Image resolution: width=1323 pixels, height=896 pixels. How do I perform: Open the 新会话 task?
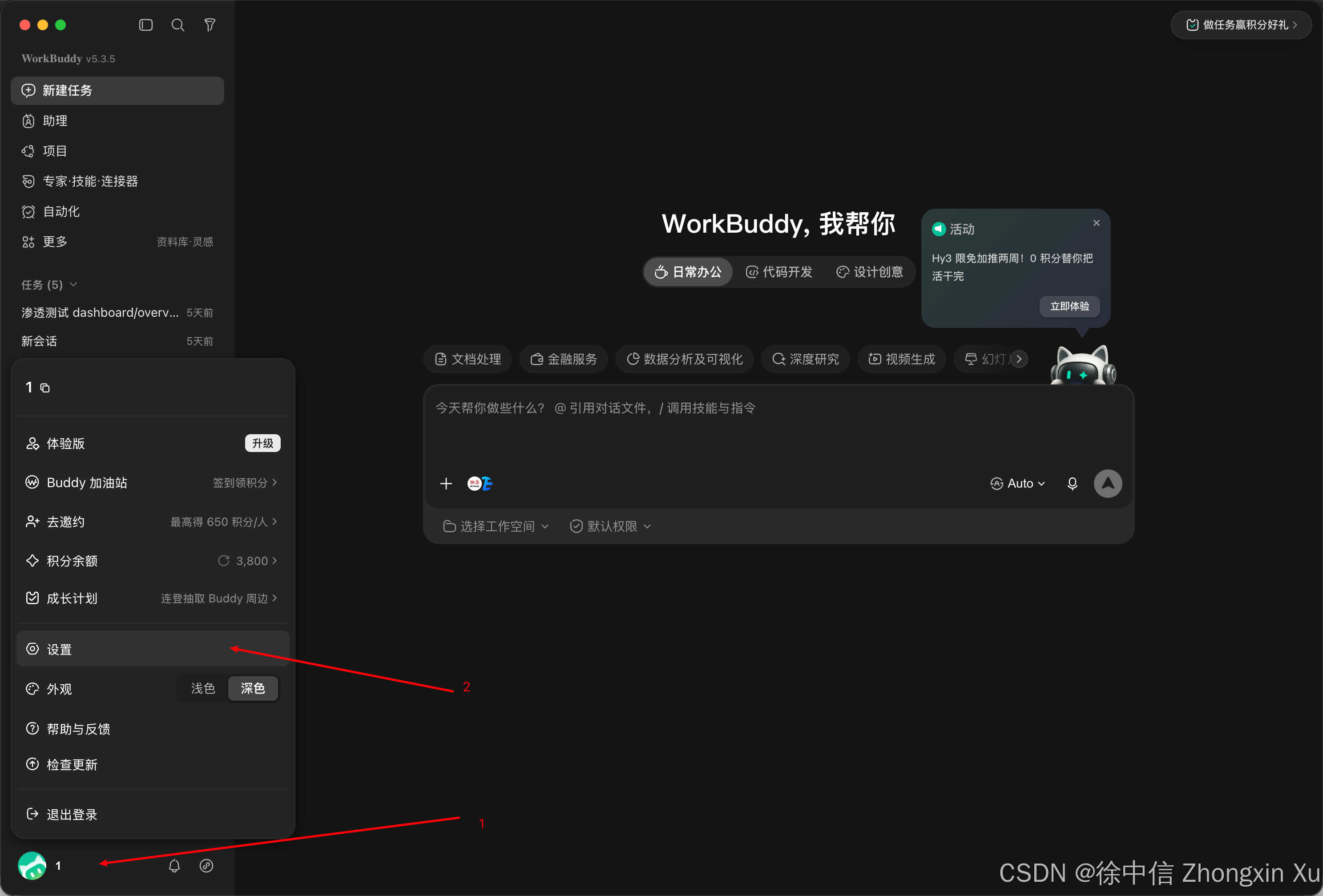tap(117, 341)
